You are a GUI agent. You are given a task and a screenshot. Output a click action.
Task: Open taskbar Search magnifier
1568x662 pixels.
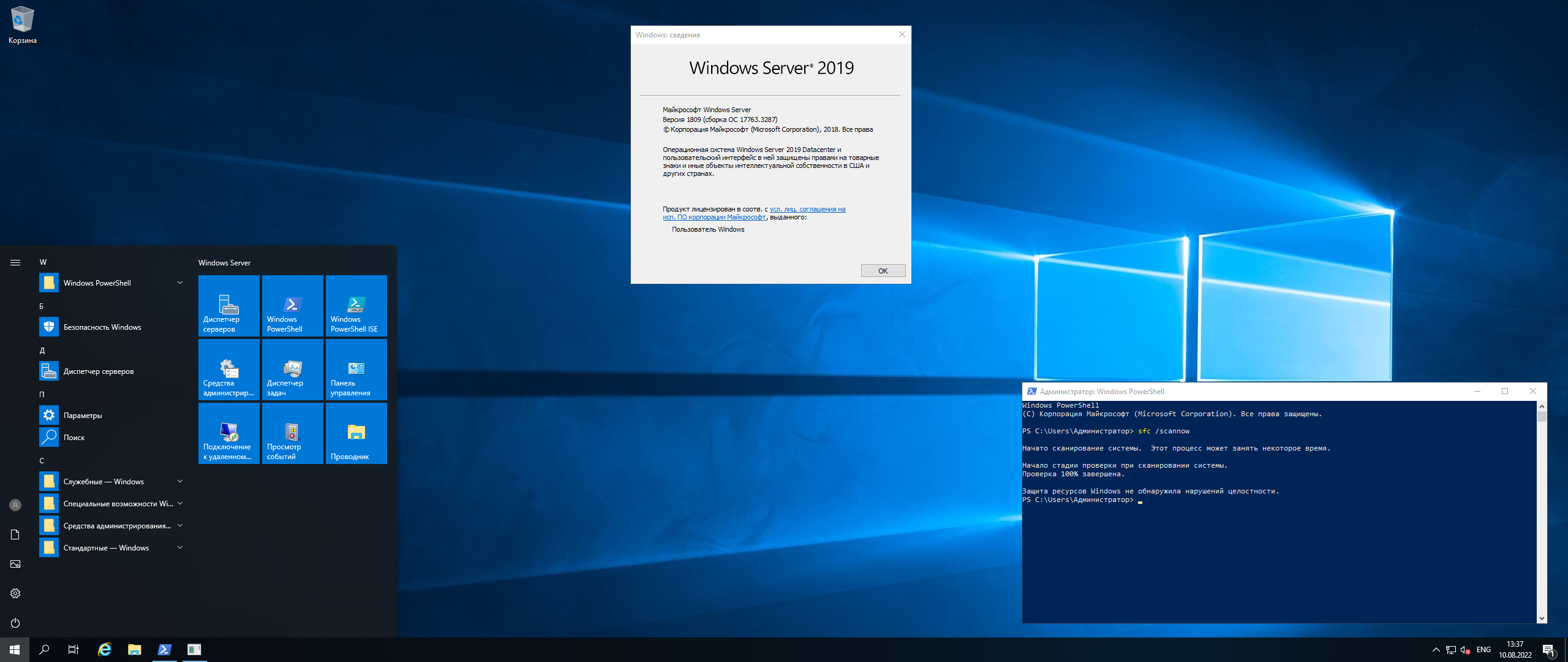click(44, 650)
